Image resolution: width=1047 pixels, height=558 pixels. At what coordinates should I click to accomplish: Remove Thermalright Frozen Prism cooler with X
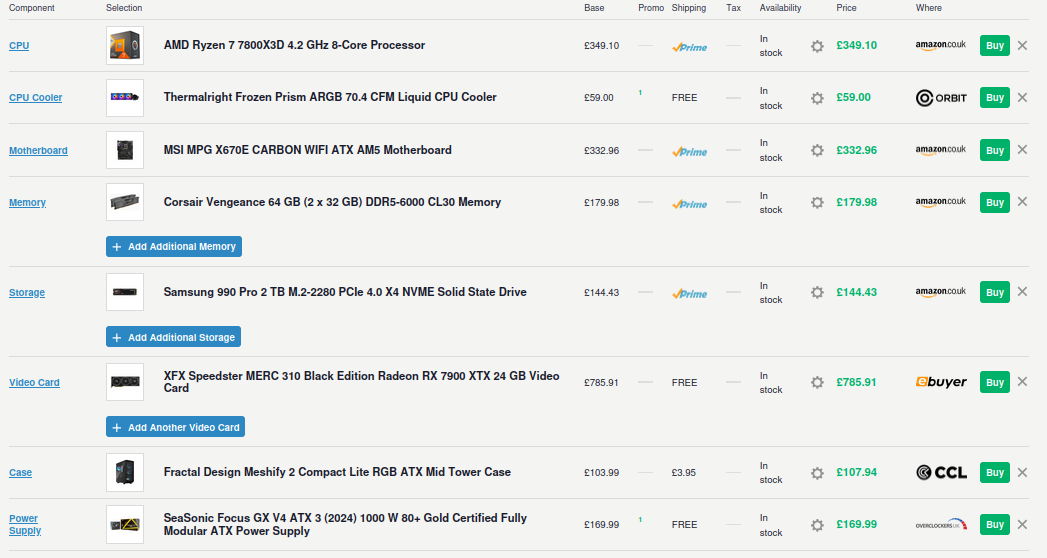click(x=1022, y=97)
